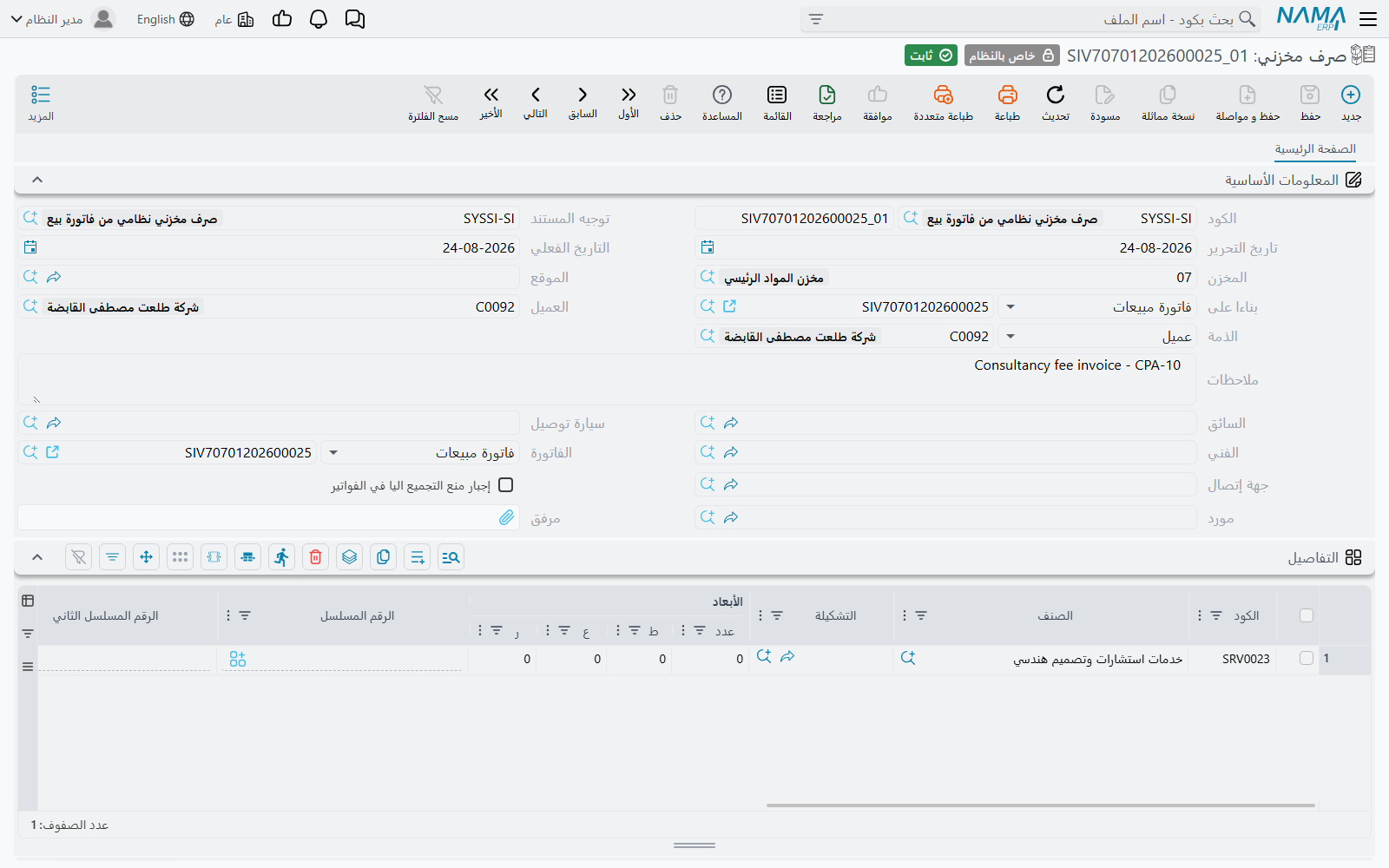This screenshot has width=1389, height=868.
Task: Open the بناءا على document type dropdown
Action: [1010, 307]
